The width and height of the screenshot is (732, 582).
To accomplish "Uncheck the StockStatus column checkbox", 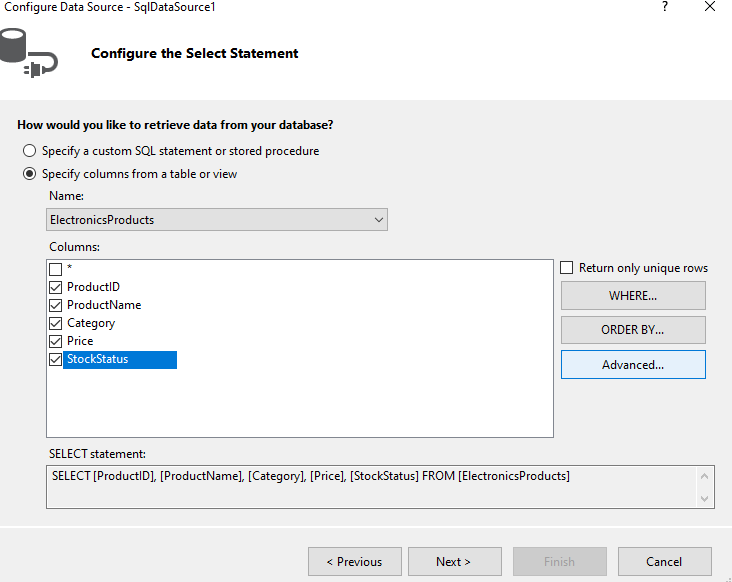I will coord(56,359).
